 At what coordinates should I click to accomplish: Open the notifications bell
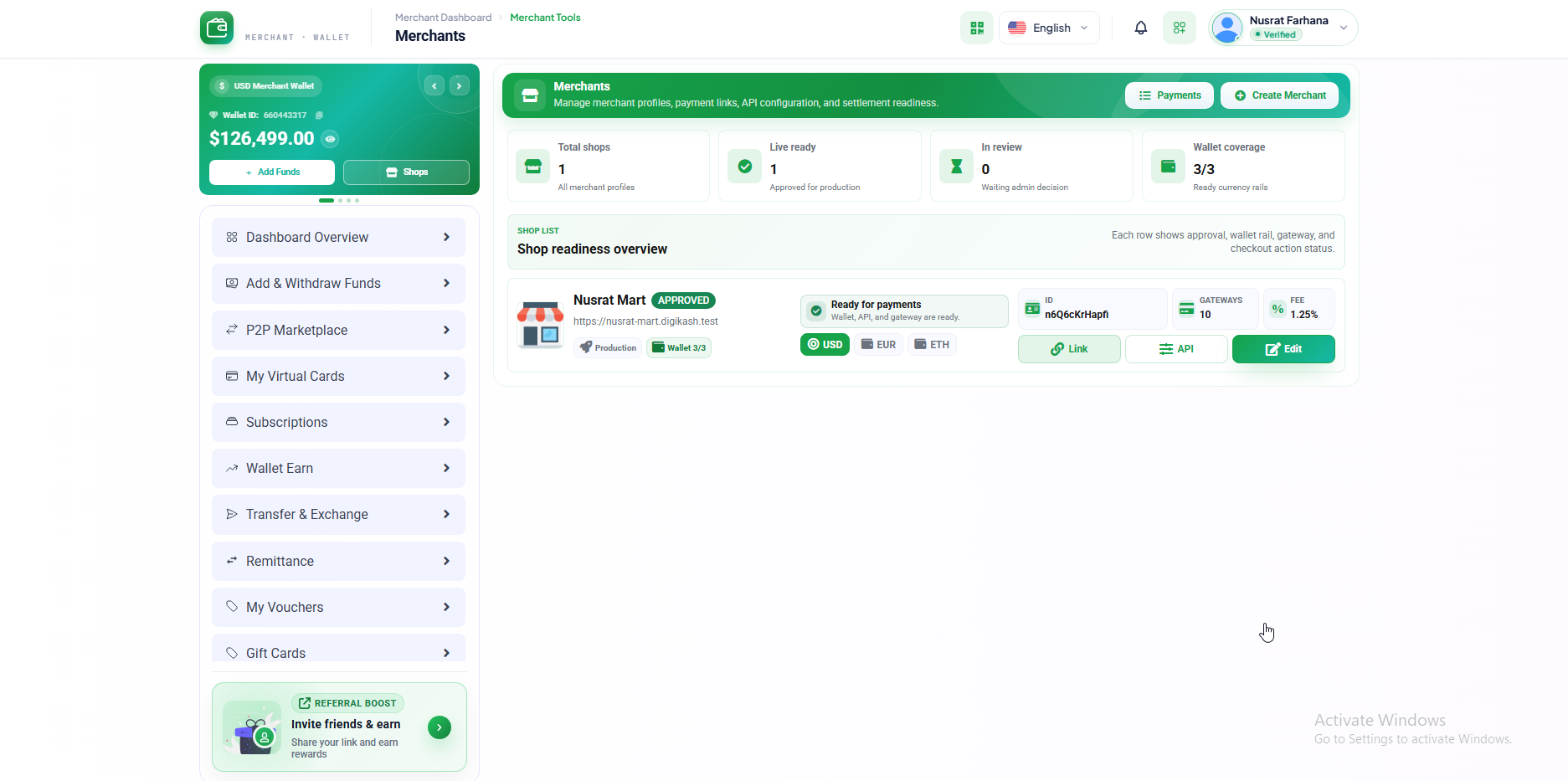1140,28
